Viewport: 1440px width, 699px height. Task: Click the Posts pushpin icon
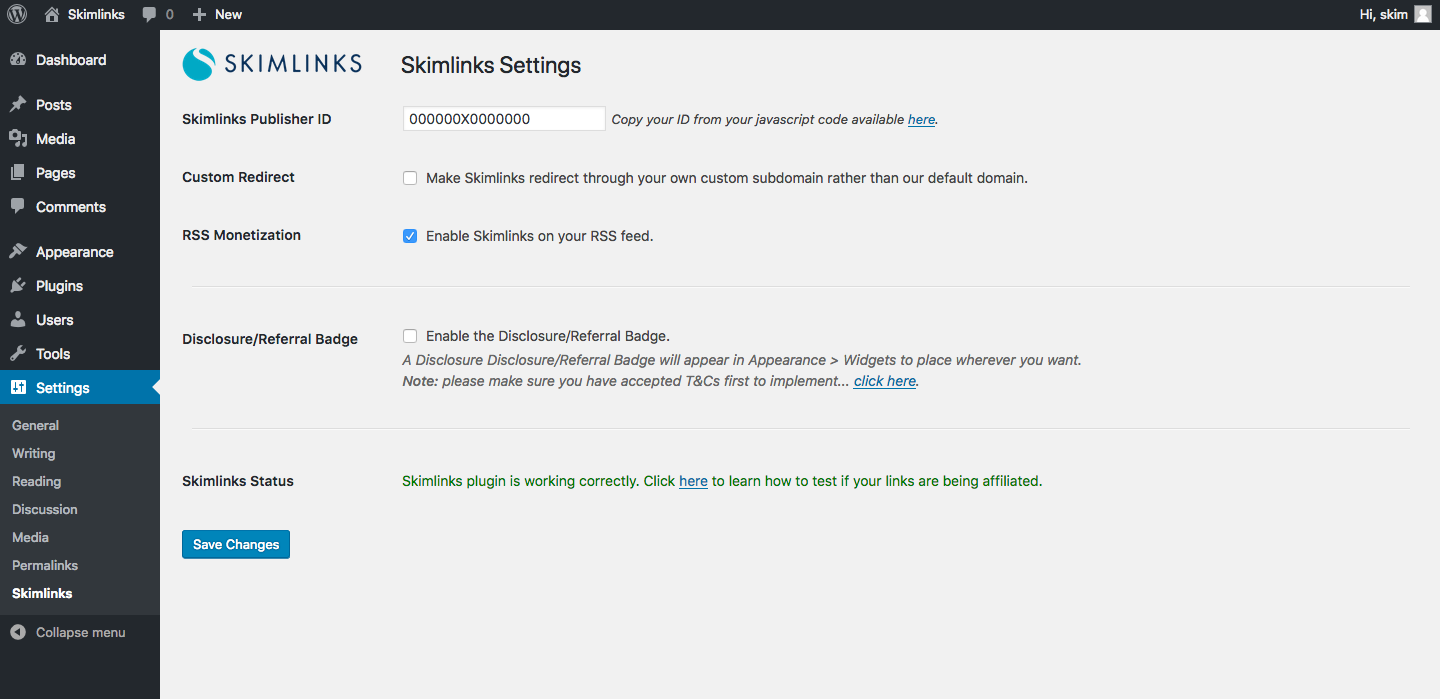18,105
